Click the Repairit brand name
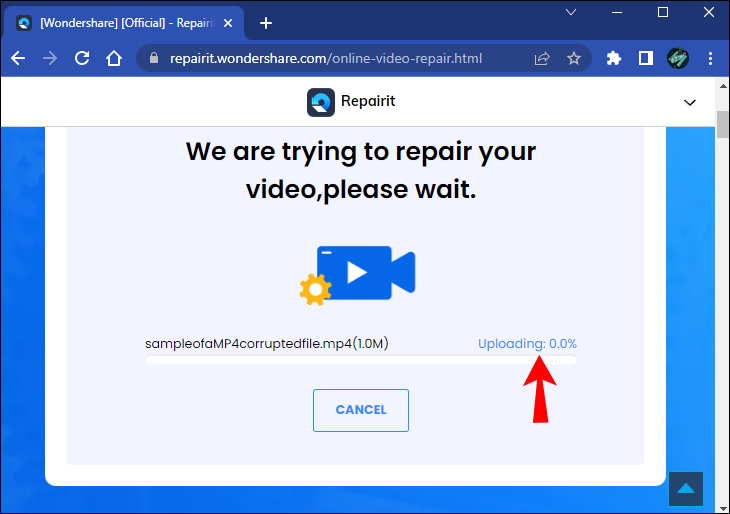 pyautogui.click(x=368, y=101)
